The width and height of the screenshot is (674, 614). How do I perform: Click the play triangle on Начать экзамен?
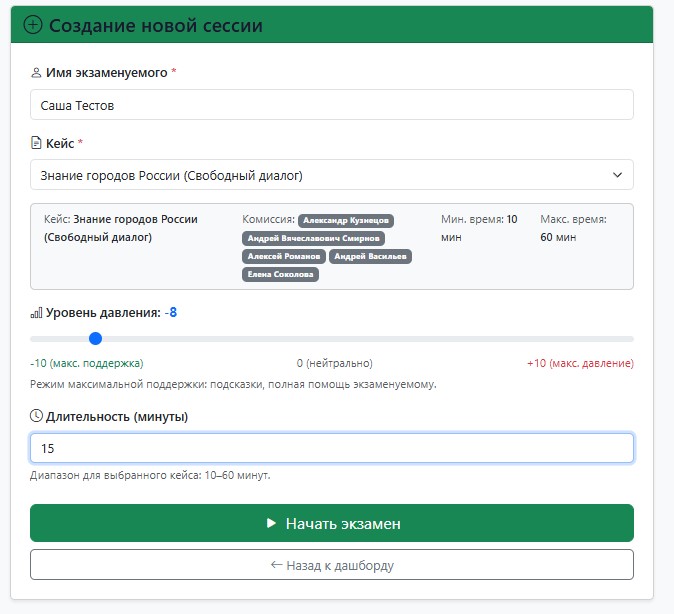click(271, 523)
